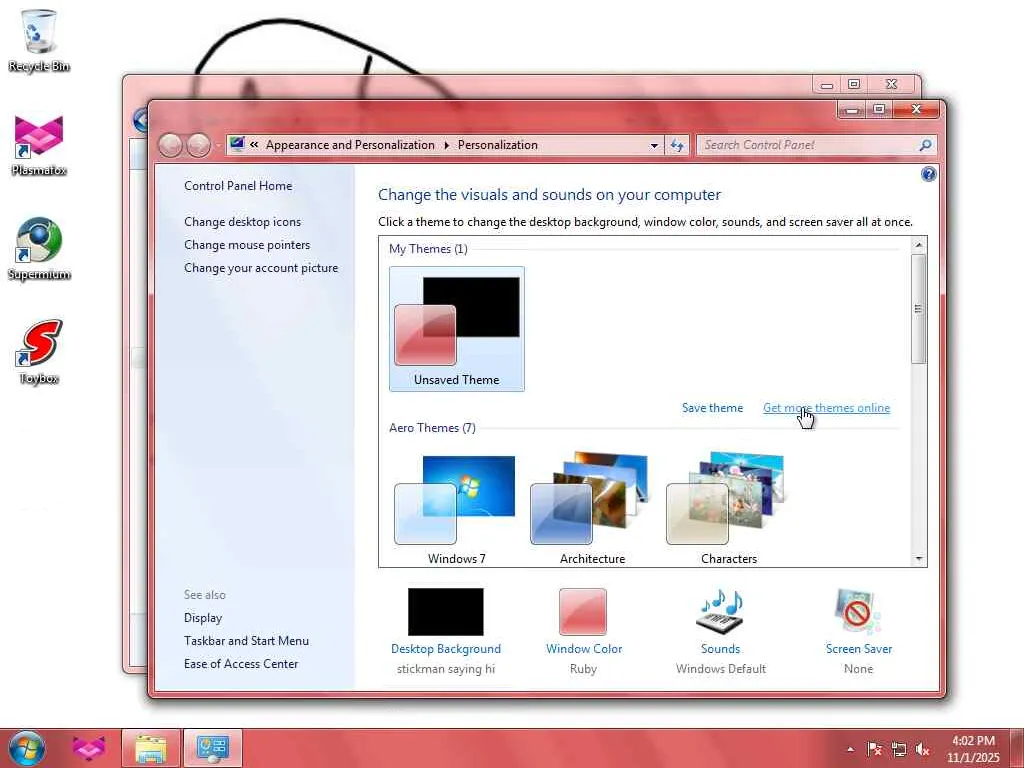
Task: Click the search magnifier icon
Action: (925, 145)
